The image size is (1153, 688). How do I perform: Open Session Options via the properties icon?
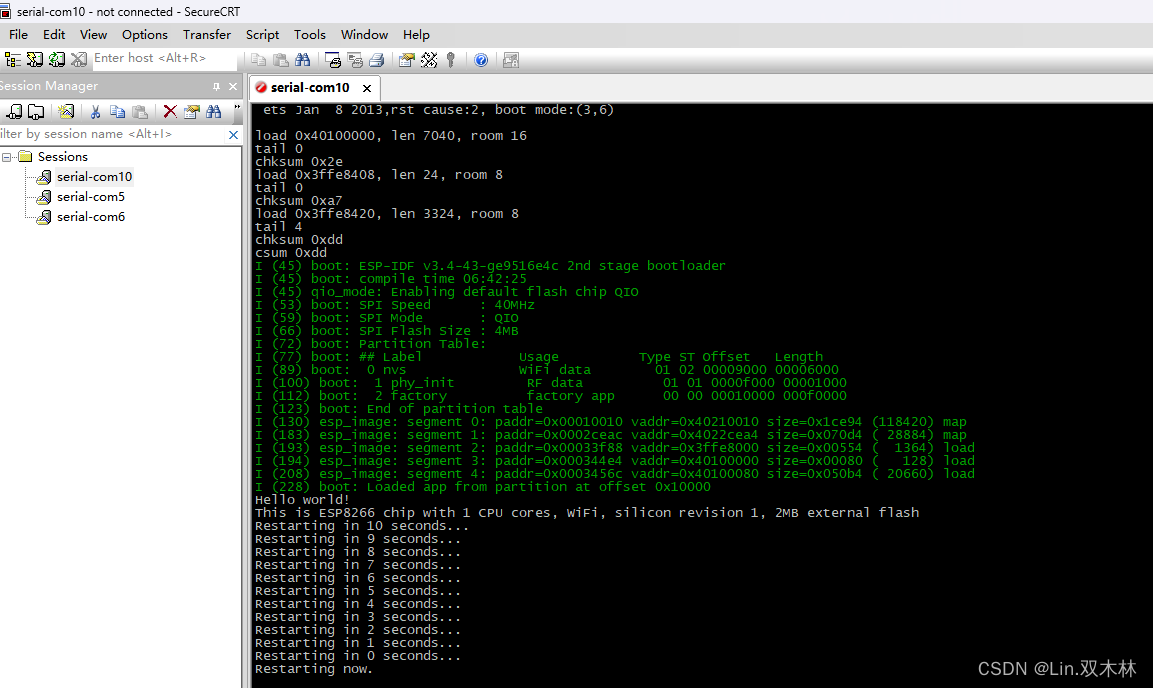point(408,60)
